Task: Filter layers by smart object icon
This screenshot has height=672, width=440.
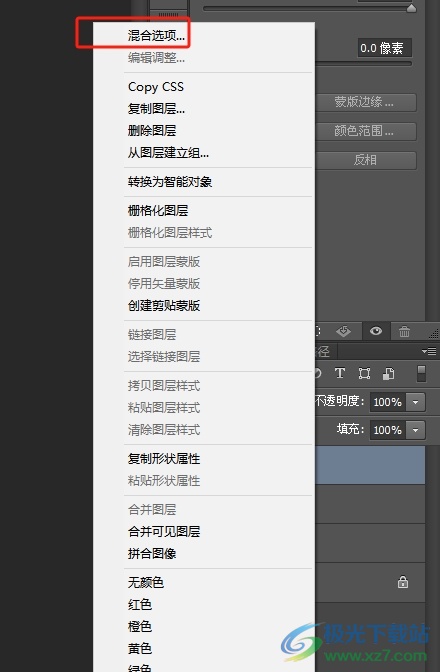Action: [389, 374]
